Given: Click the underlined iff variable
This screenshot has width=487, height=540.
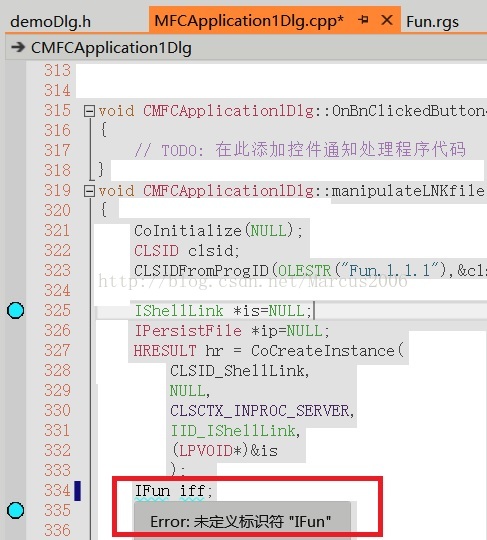Looking at the screenshot, I should [192, 491].
